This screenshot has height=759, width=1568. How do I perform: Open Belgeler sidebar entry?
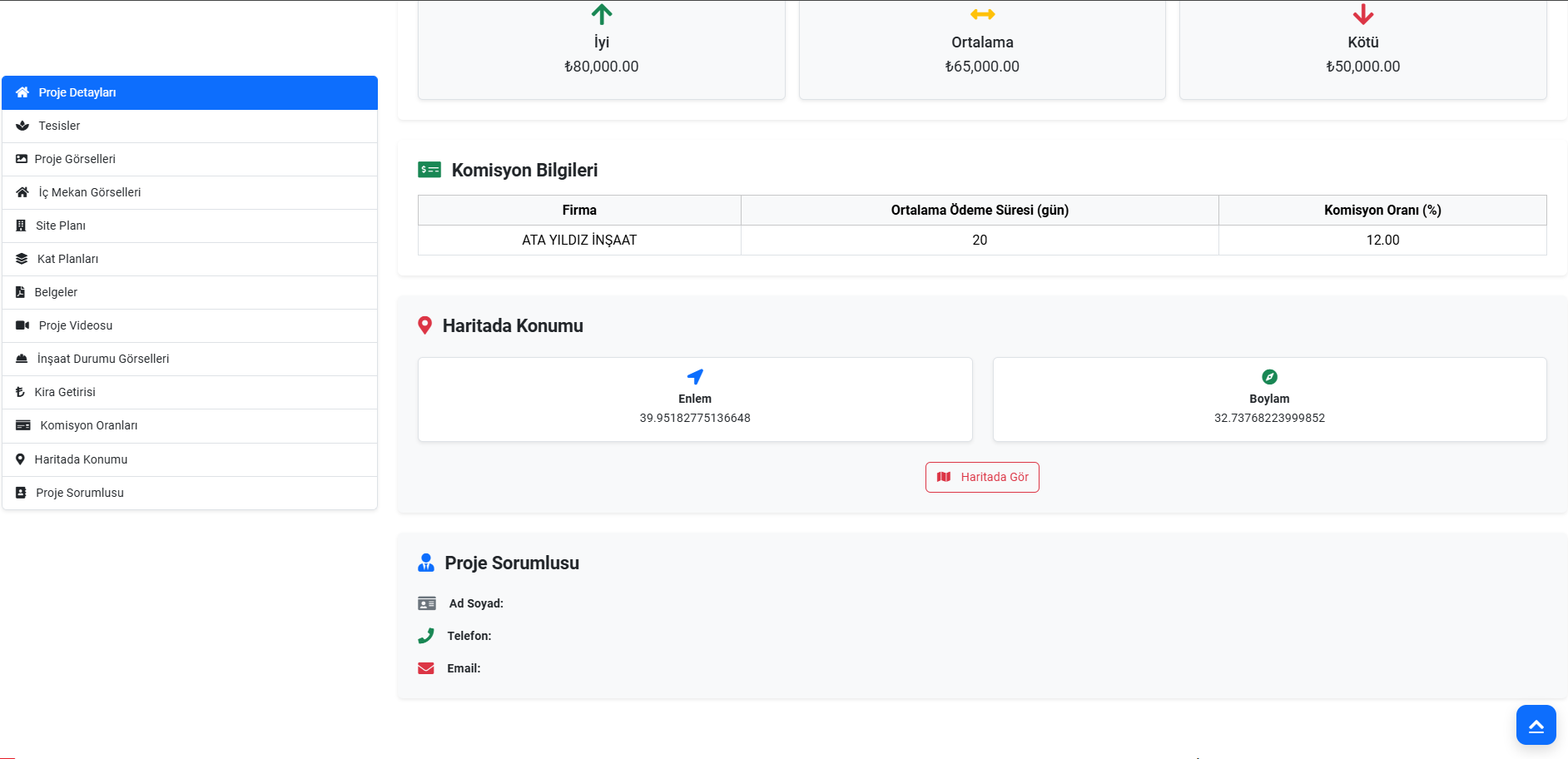point(190,292)
